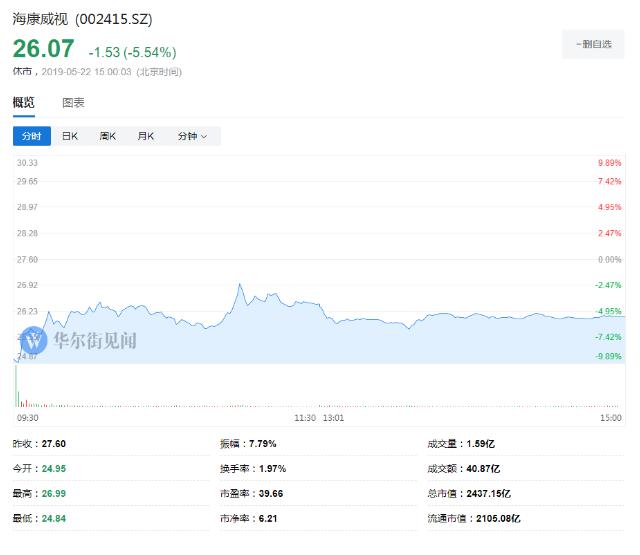Switch chart to 周K weekly candlesticks
Image resolution: width=640 pixels, height=555 pixels.
coord(108,136)
